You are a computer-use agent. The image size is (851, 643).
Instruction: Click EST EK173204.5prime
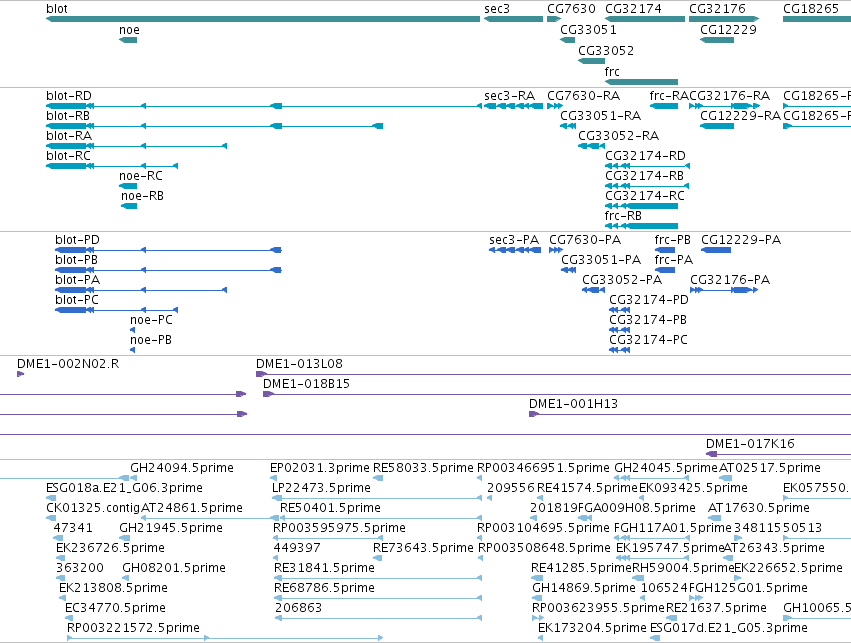pos(592,629)
